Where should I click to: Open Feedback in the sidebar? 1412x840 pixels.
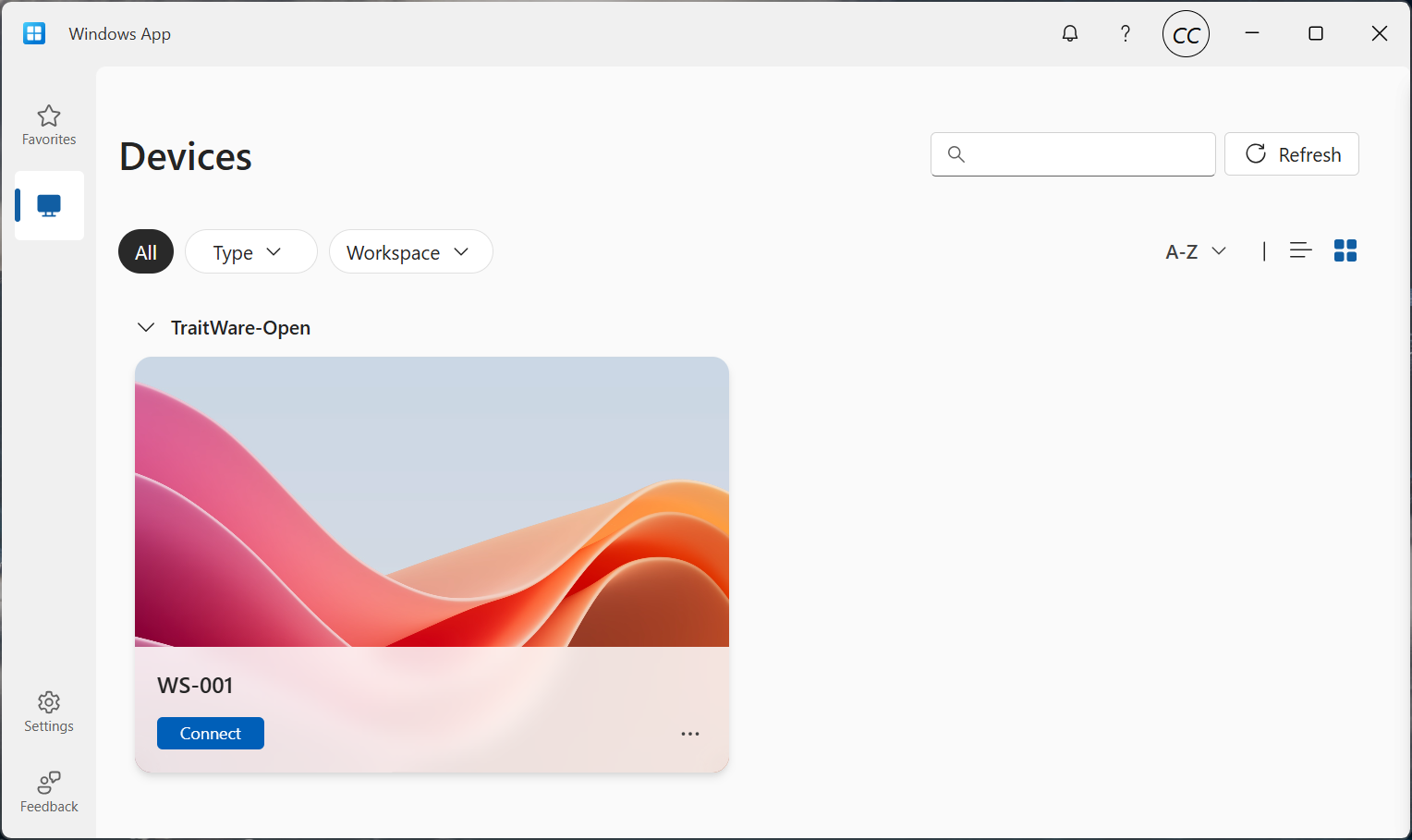click(49, 792)
